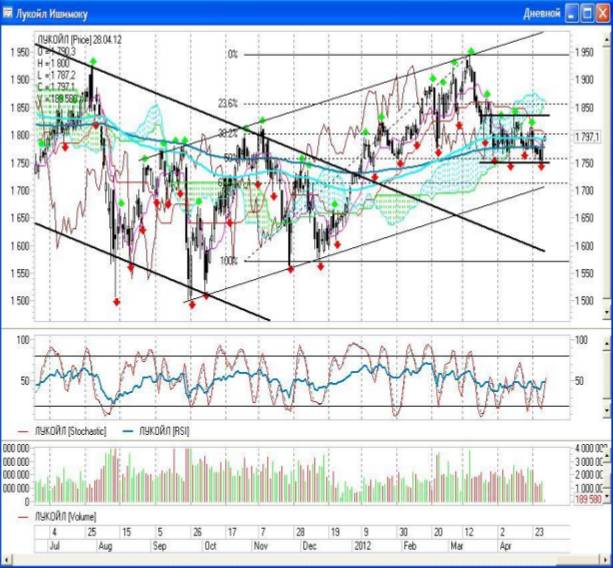Click the Volume panel scroll-down arrow
613x568 pixels.
click(x=607, y=496)
